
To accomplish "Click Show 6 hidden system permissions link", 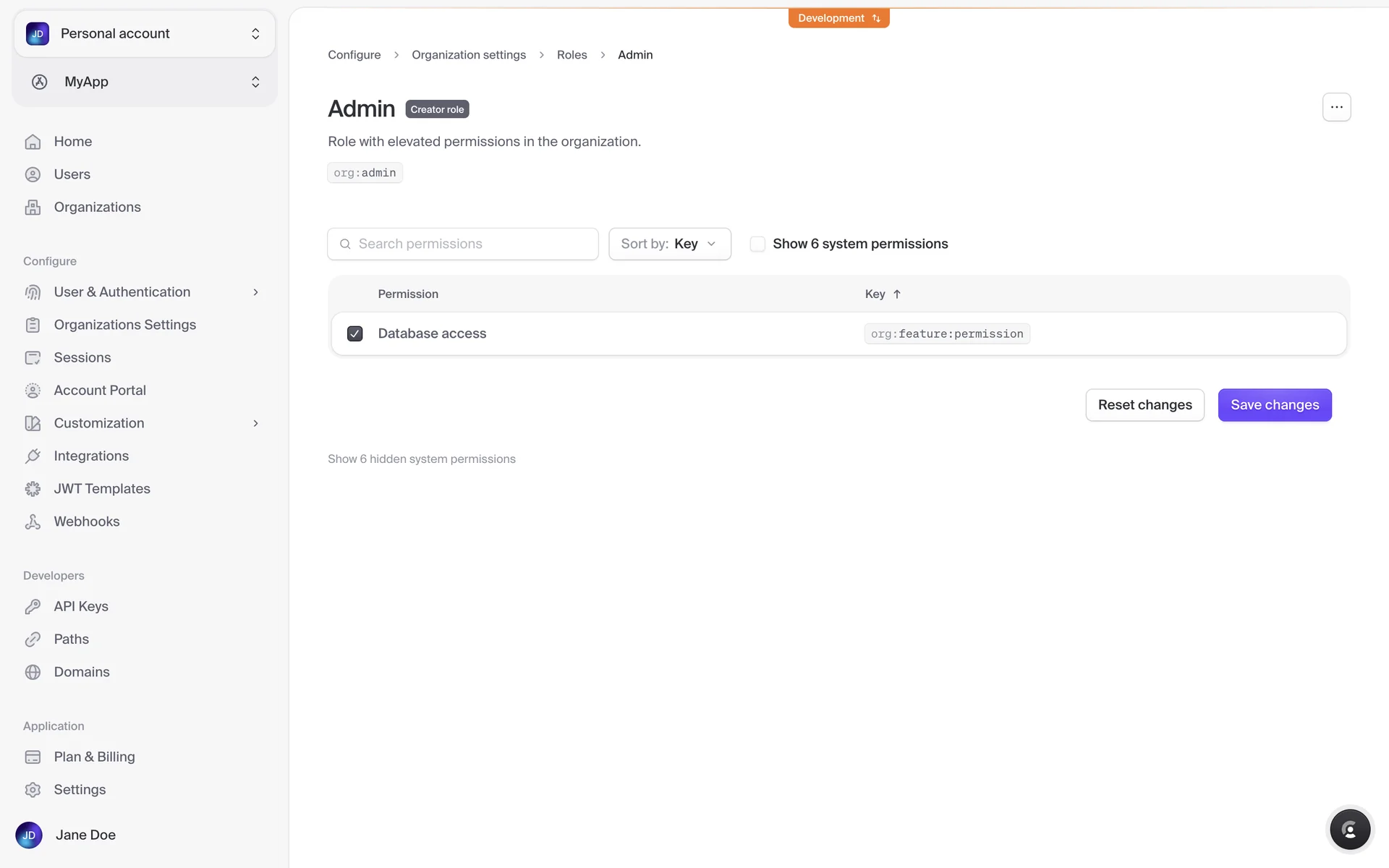I will pyautogui.click(x=422, y=459).
